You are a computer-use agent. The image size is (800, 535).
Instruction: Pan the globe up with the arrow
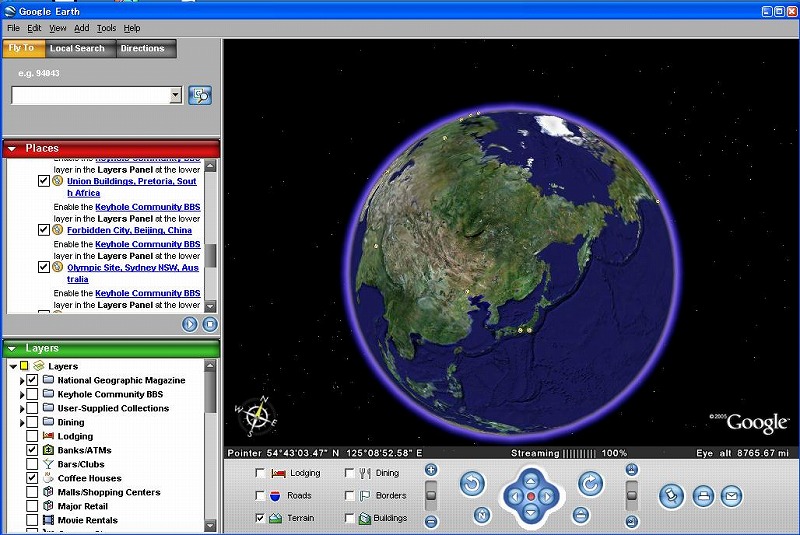point(531,481)
